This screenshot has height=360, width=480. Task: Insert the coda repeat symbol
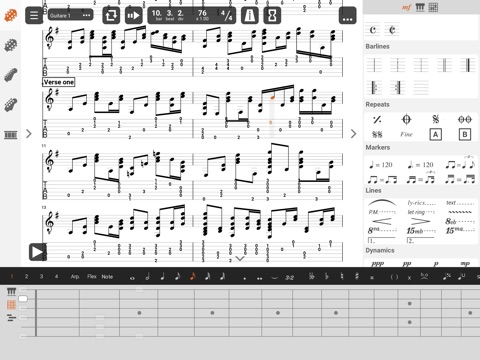point(406,119)
